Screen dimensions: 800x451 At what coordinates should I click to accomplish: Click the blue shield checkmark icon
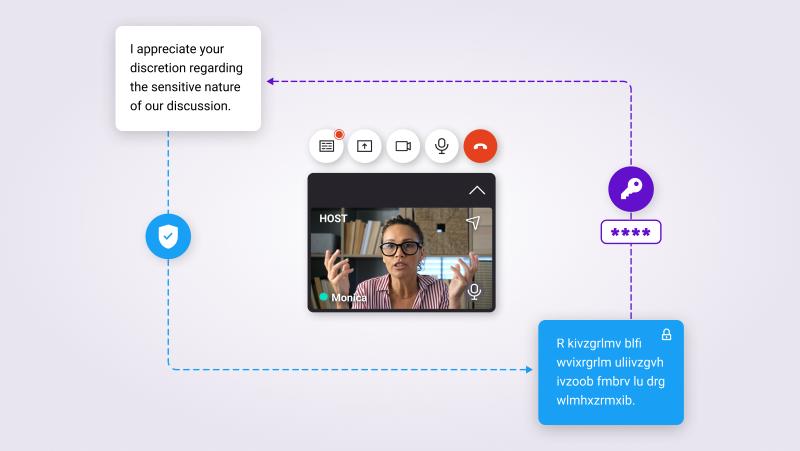168,237
